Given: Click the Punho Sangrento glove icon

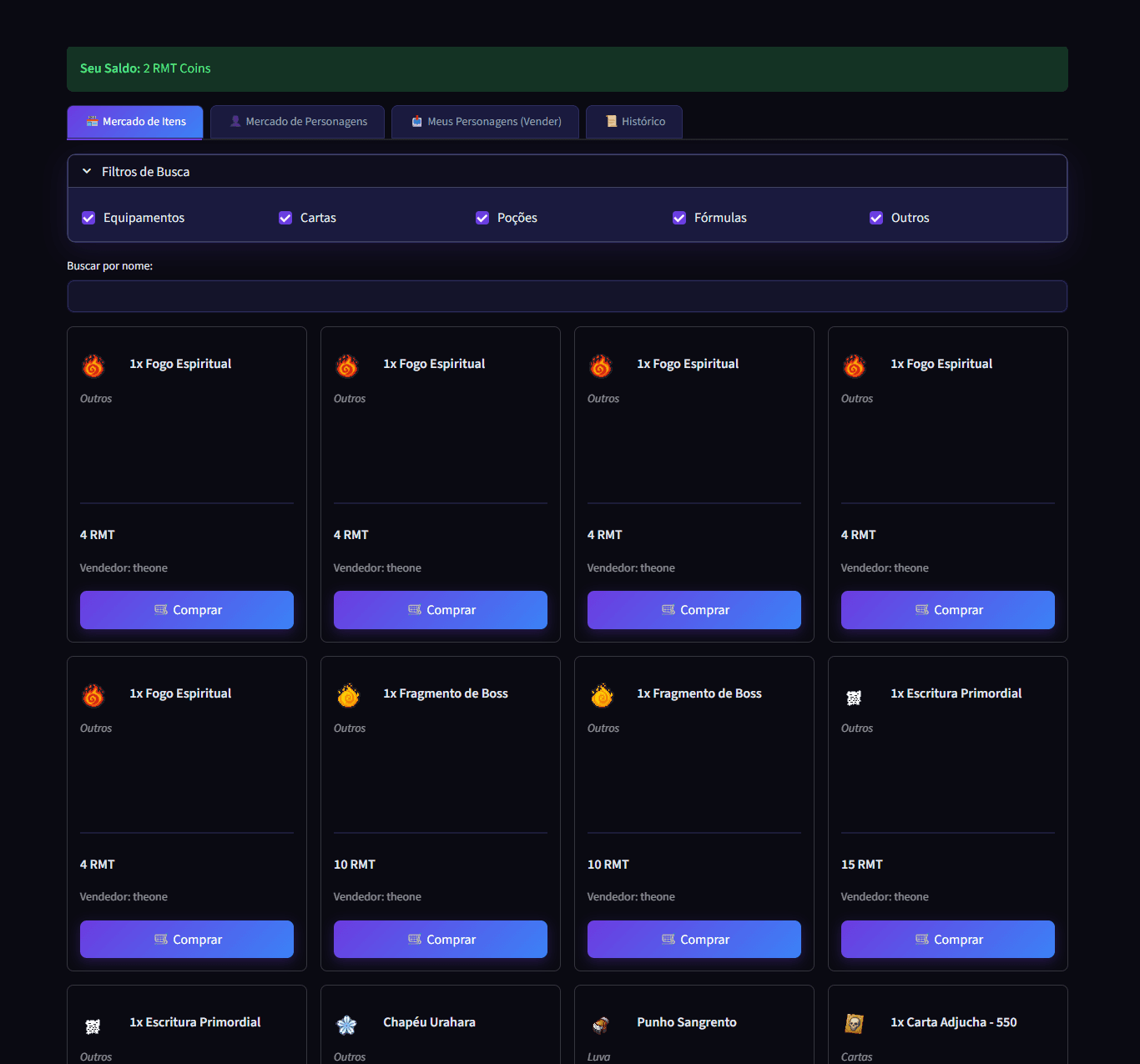Looking at the screenshot, I should tap(600, 1025).
